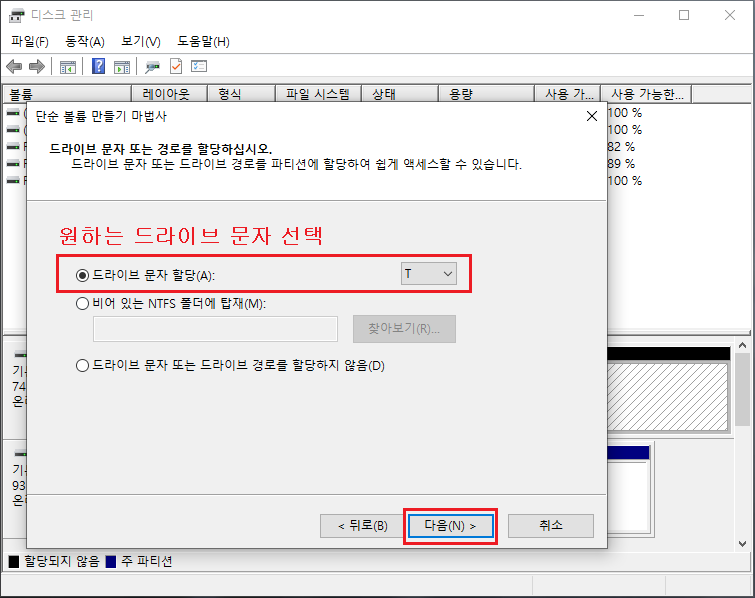The height and width of the screenshot is (598, 755).
Task: Open the 파일(F) menu
Action: [30, 41]
